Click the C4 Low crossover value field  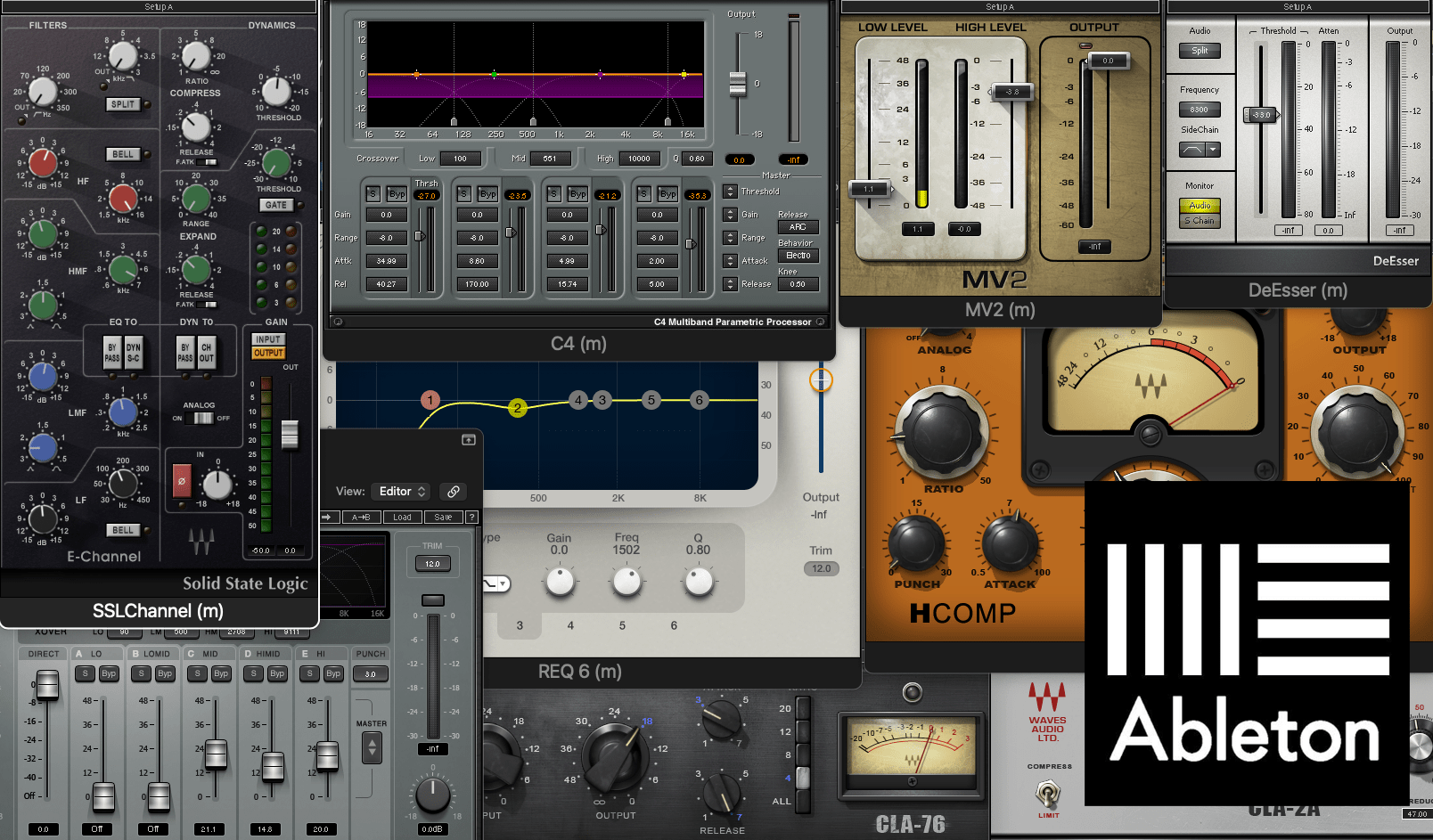(x=460, y=159)
